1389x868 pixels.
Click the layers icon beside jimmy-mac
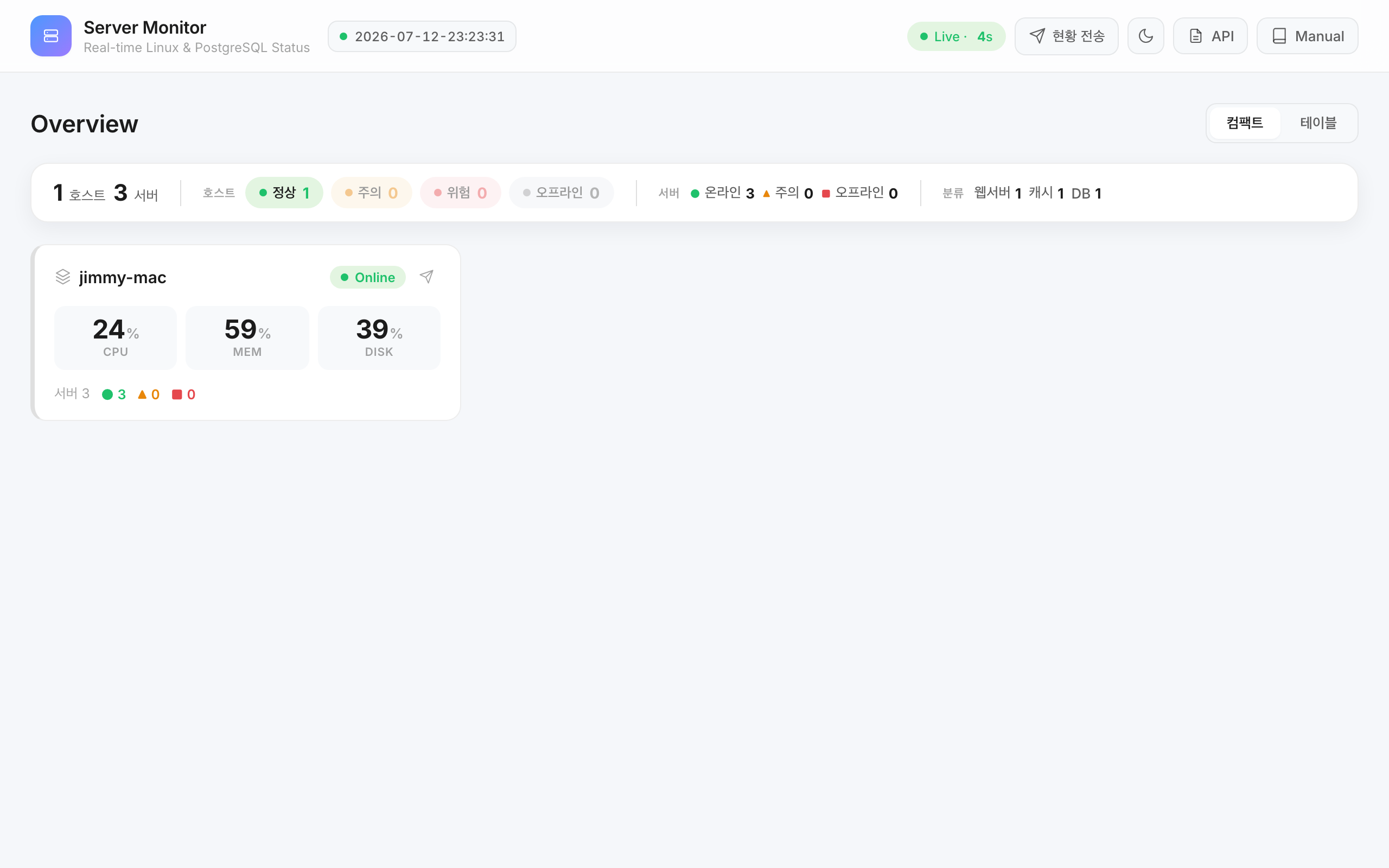click(x=62, y=277)
